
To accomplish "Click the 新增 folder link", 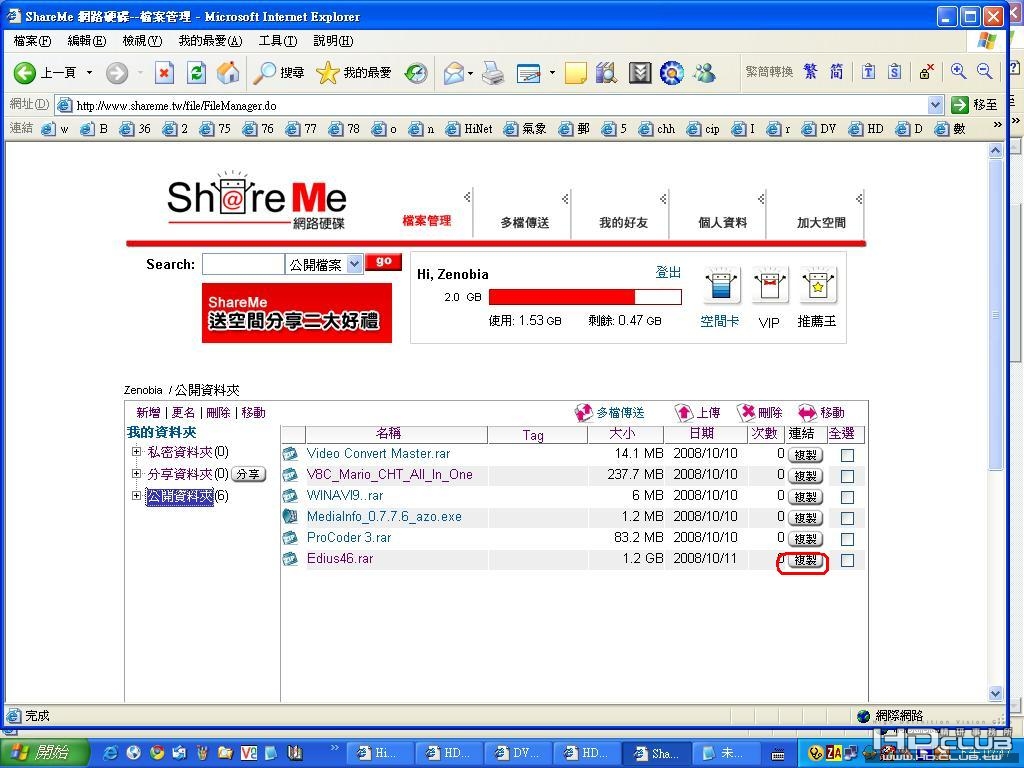I will [x=148, y=413].
